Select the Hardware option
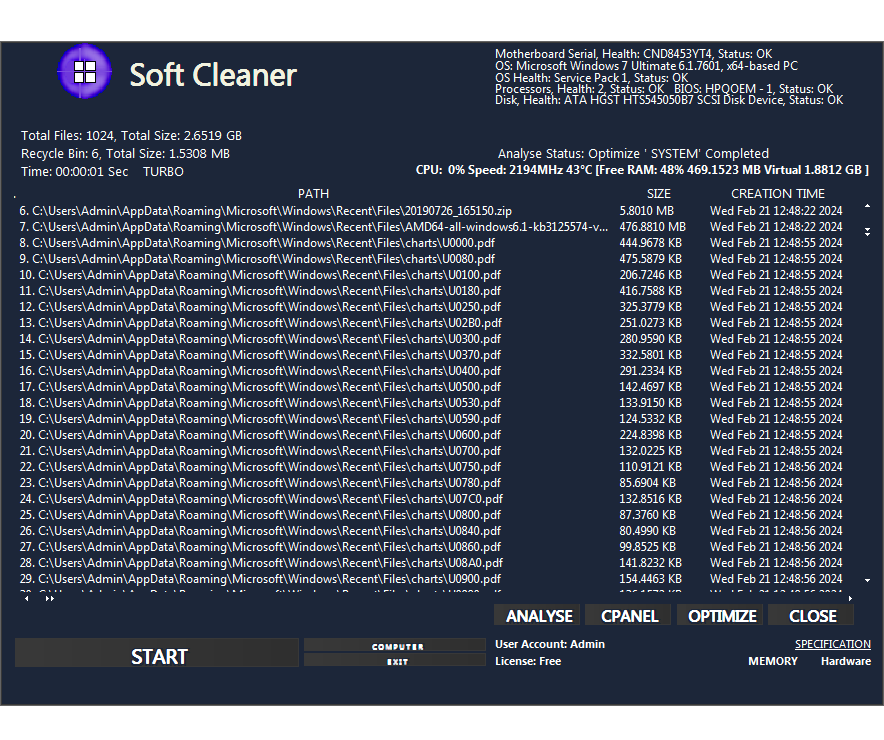 tap(845, 661)
